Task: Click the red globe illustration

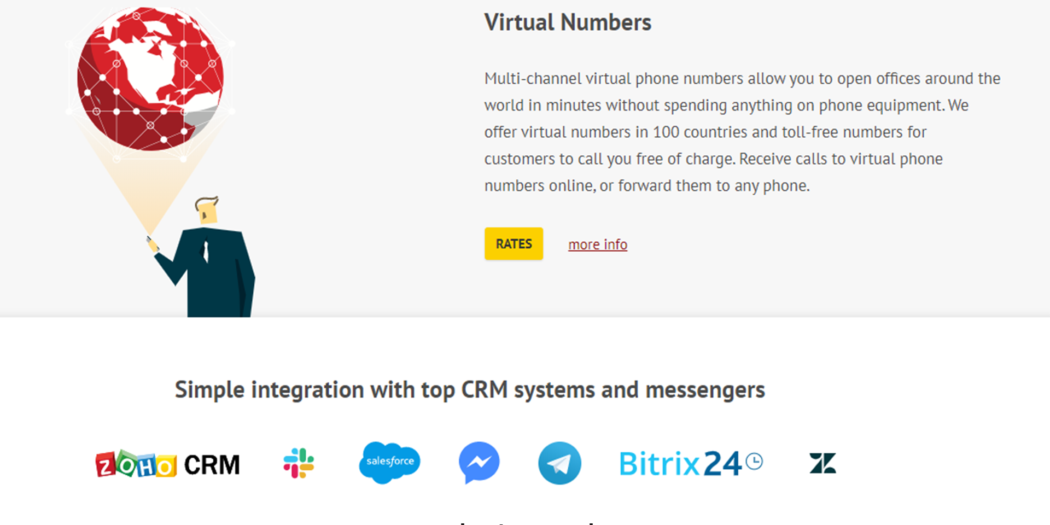Action: point(151,80)
